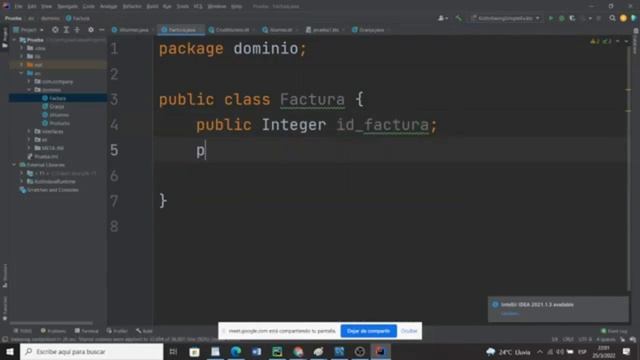Image resolution: width=640 pixels, height=360 pixels.
Task: Click UTF-8 encoding in status bar
Action: 584,339
